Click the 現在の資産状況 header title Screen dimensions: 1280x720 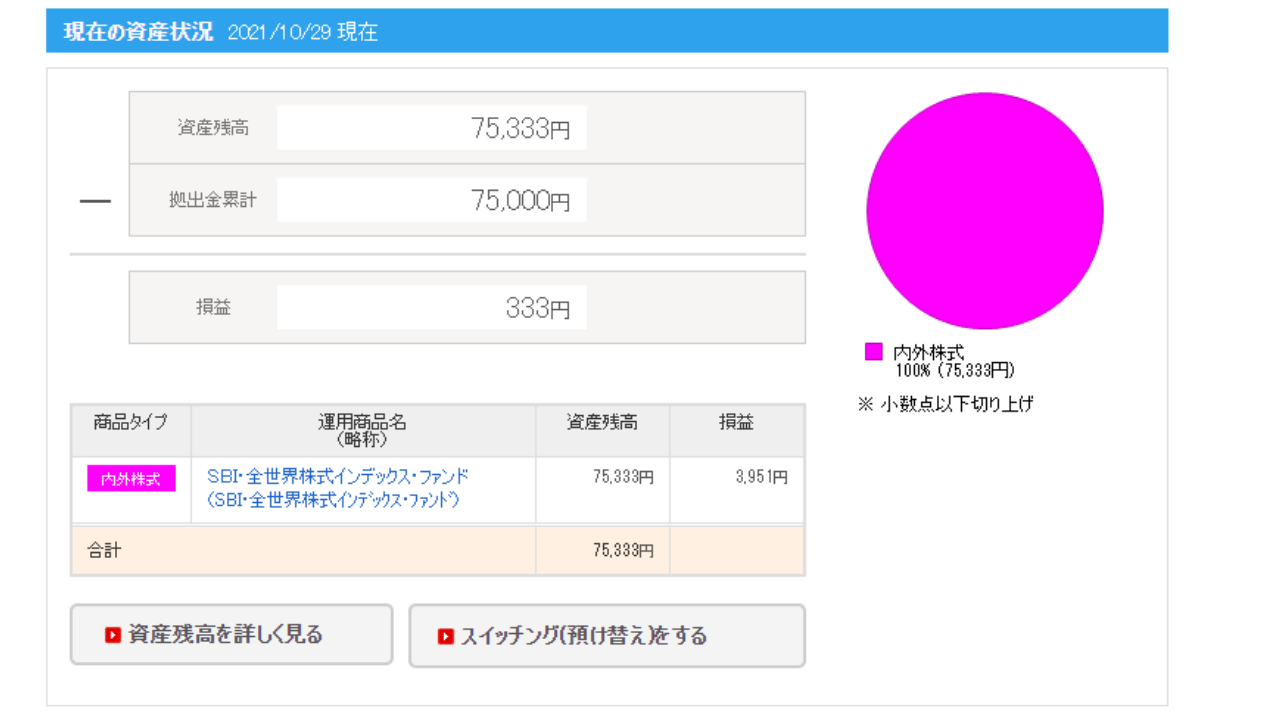tap(138, 31)
